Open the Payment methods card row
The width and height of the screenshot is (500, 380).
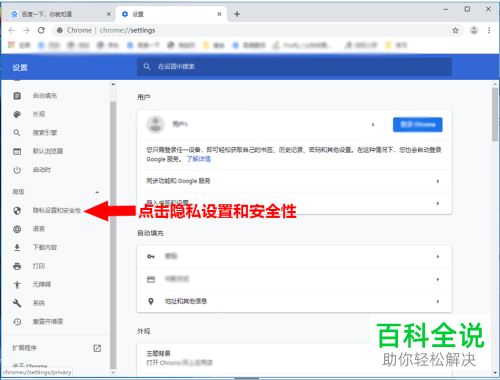pos(294,279)
